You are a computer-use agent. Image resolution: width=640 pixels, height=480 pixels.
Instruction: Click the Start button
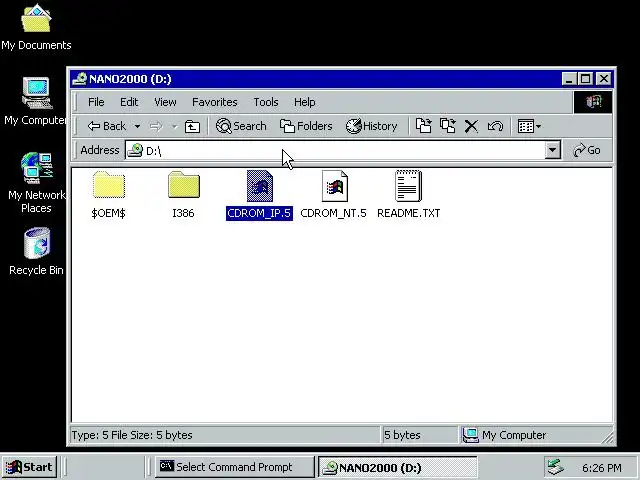pos(29,467)
